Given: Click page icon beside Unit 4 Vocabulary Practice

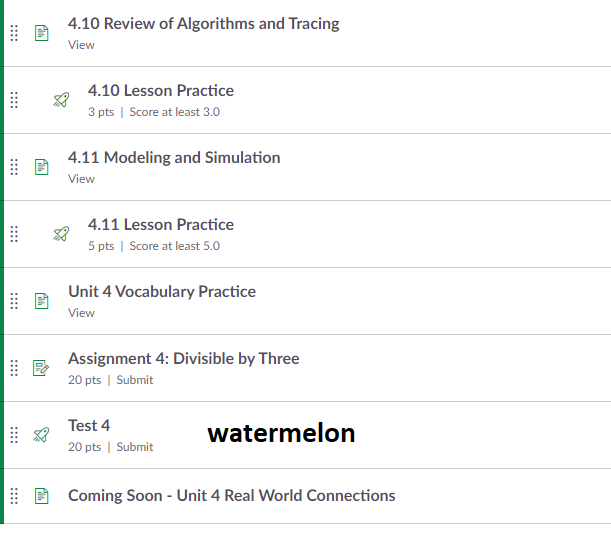Looking at the screenshot, I should click(41, 301).
